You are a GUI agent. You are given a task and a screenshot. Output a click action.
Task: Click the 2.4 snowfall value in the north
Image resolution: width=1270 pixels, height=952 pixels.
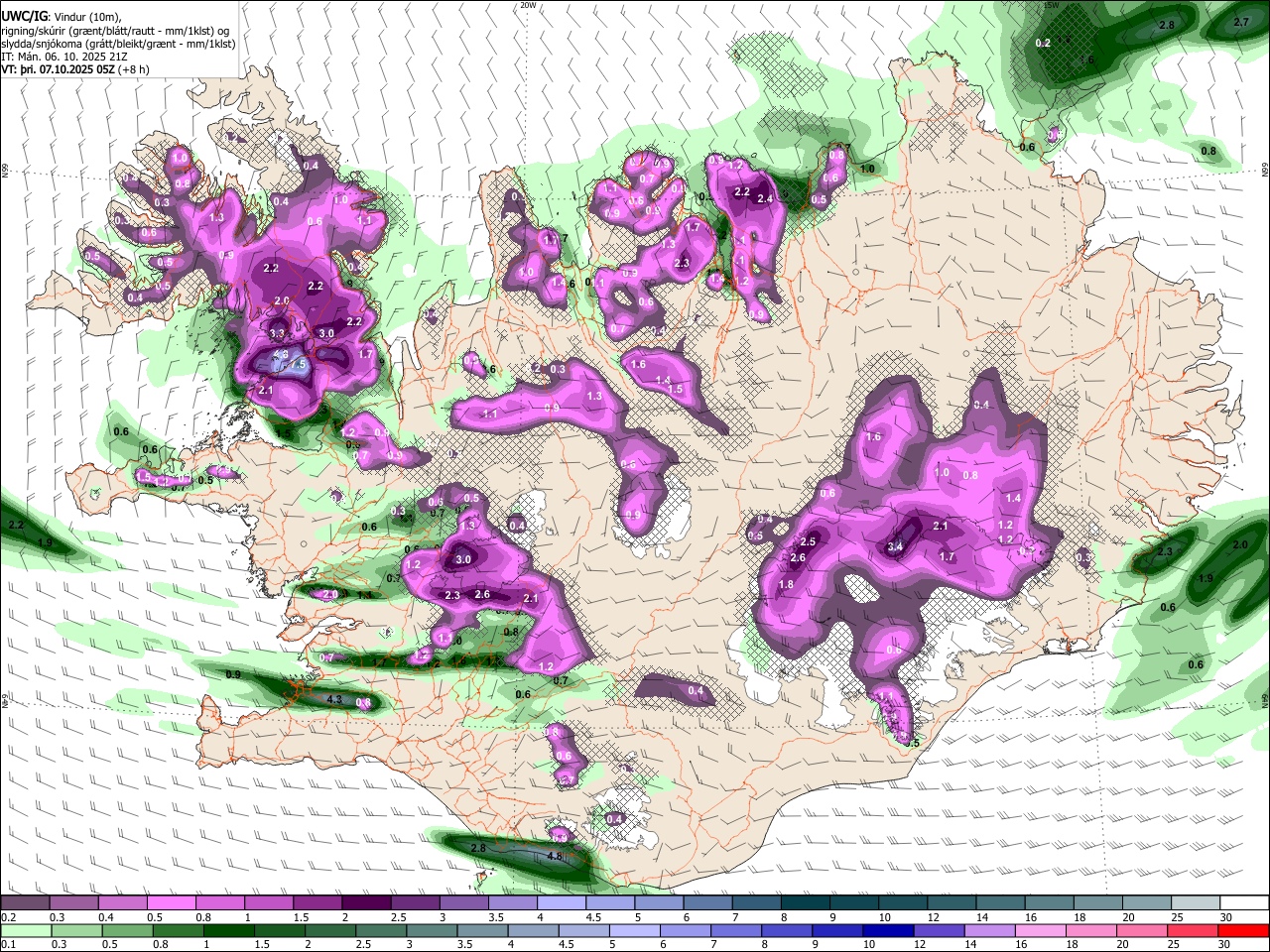(765, 198)
